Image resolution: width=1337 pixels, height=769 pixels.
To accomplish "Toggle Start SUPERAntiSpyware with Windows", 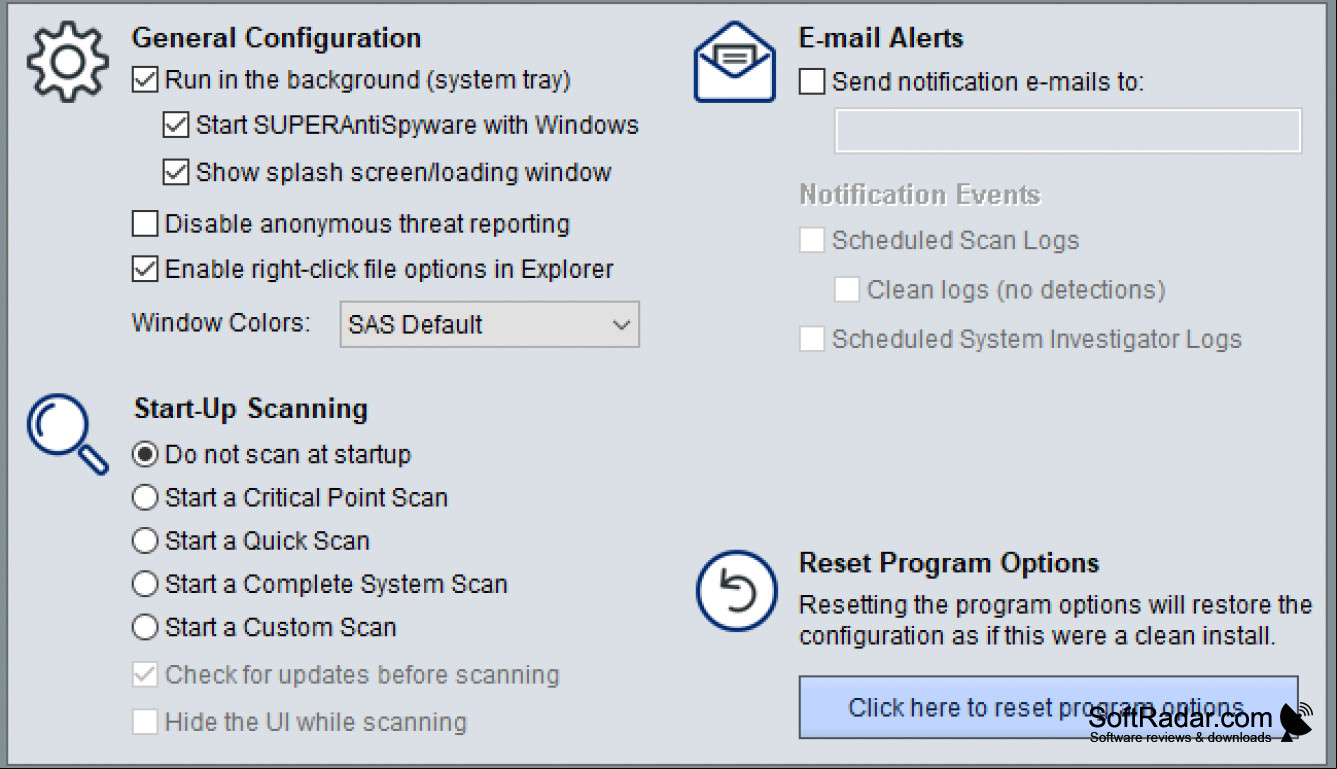I will tap(176, 126).
